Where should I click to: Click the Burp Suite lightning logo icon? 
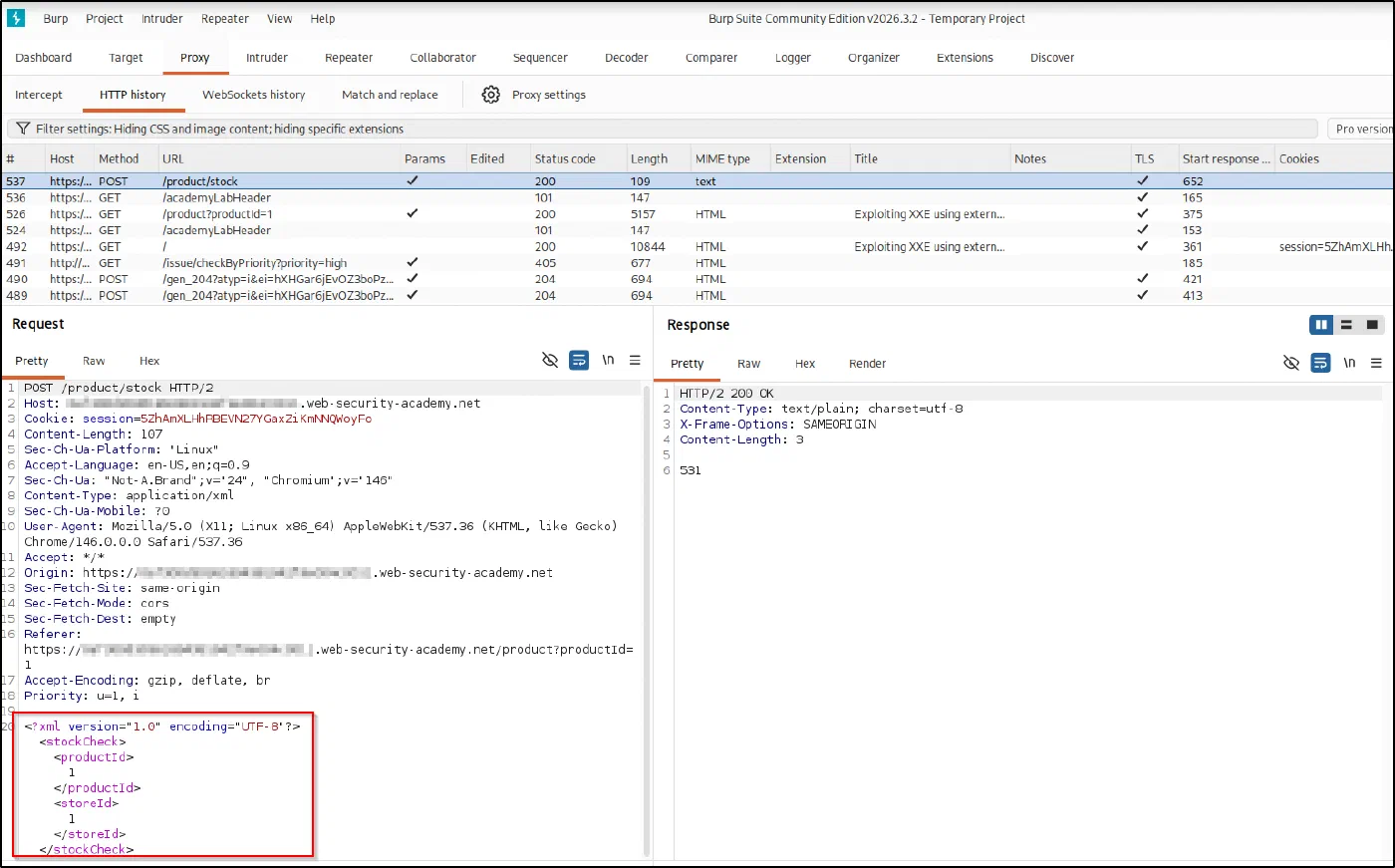pyautogui.click(x=16, y=18)
